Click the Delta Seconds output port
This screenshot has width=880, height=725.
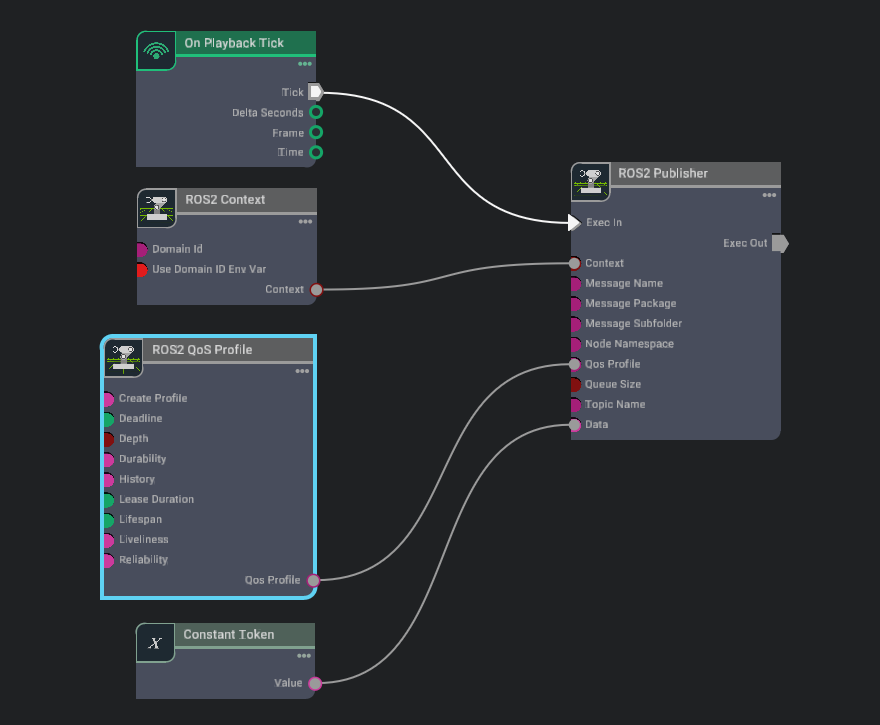point(316,113)
